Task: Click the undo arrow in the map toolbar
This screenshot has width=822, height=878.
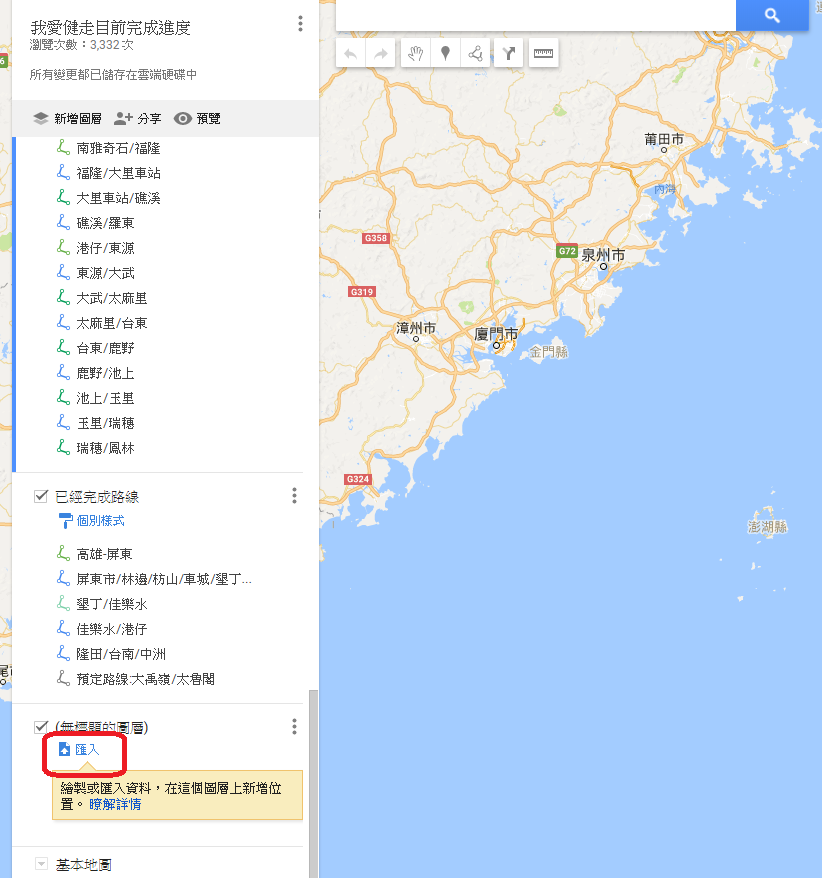Action: 351,53
